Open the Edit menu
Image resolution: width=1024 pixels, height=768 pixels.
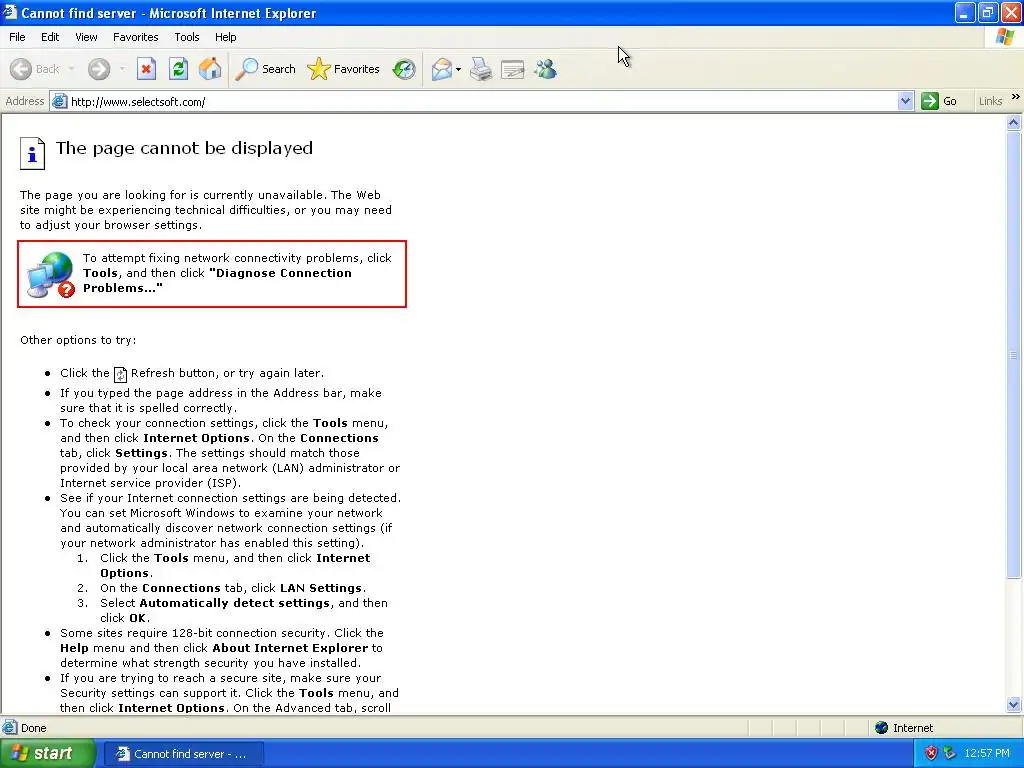click(x=50, y=37)
